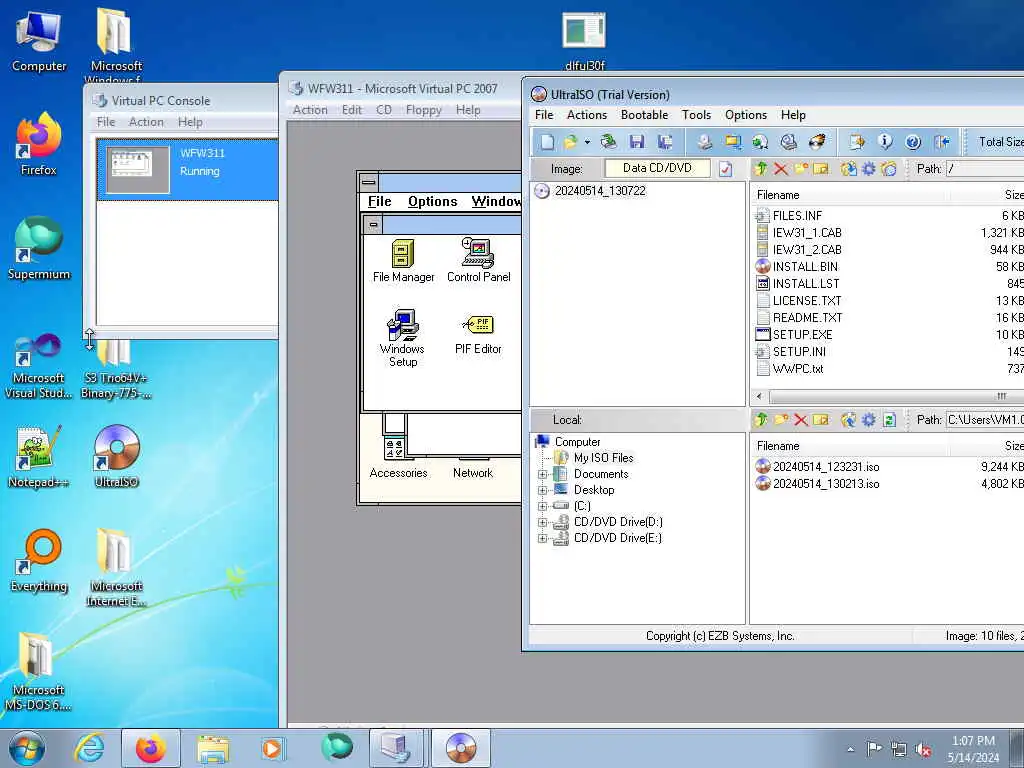Screen dimensions: 1024x768
Task: Click the image Path input field showing /
Action: (x=985, y=169)
